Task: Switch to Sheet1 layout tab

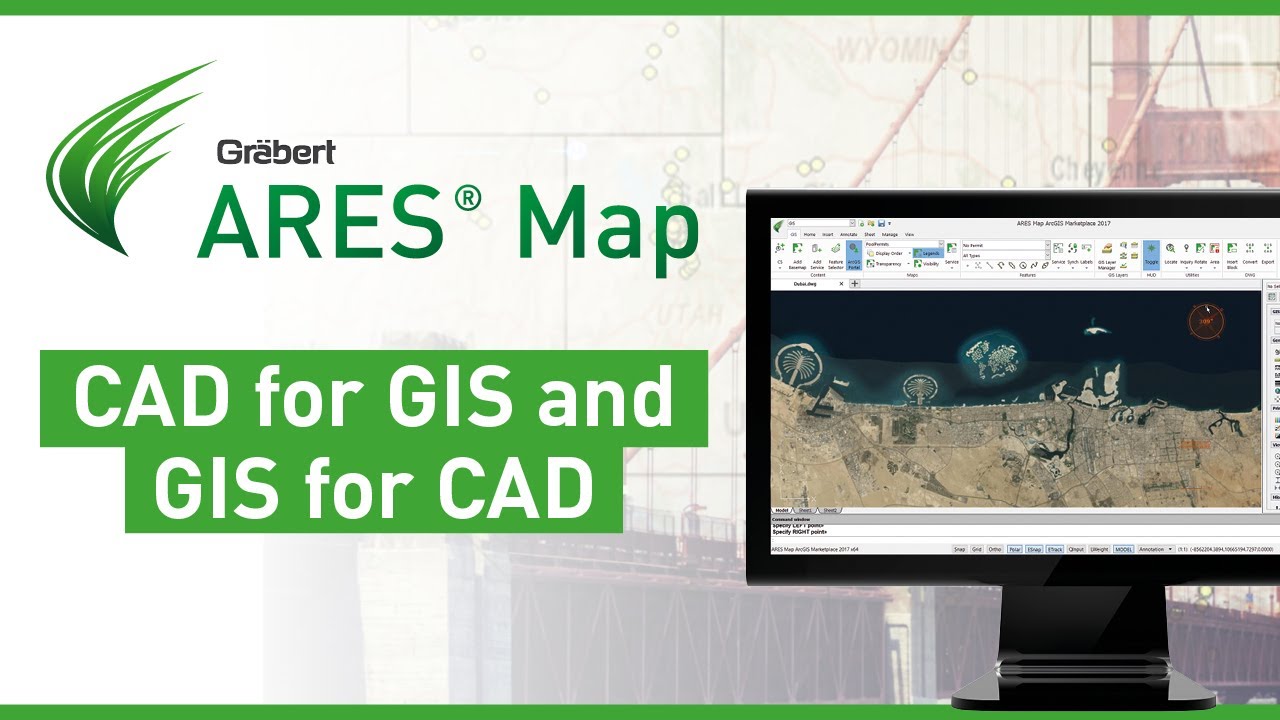Action: pyautogui.click(x=806, y=509)
